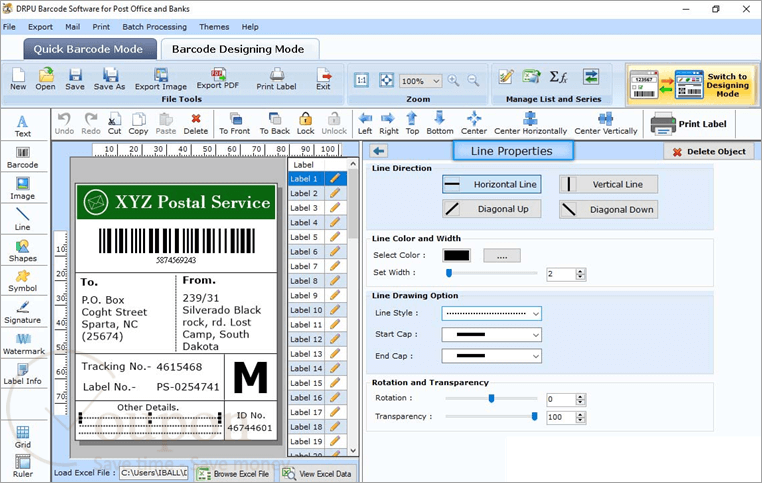This screenshot has height=483, width=762.
Task: Align object to Top
Action: tap(412, 123)
